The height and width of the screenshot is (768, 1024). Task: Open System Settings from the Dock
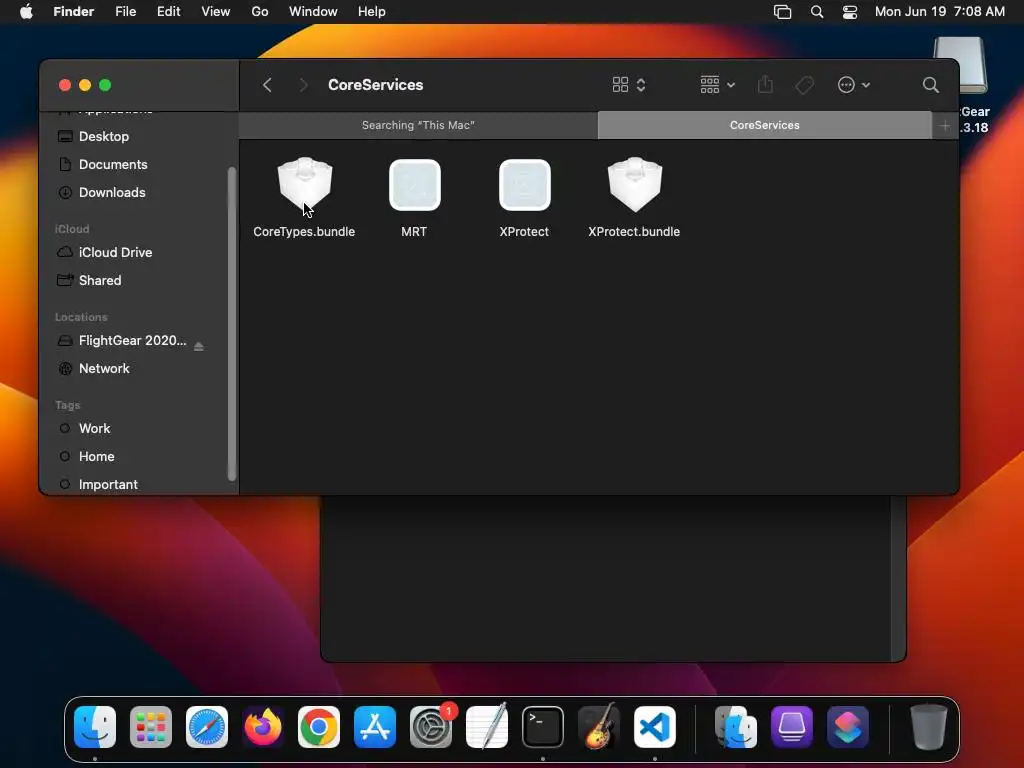(431, 727)
